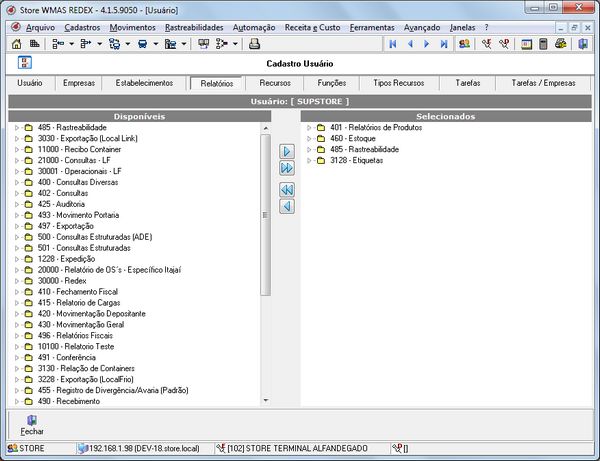The width and height of the screenshot is (600, 461).
Task: Click the printer icon in toolbar
Action: [x=254, y=44]
